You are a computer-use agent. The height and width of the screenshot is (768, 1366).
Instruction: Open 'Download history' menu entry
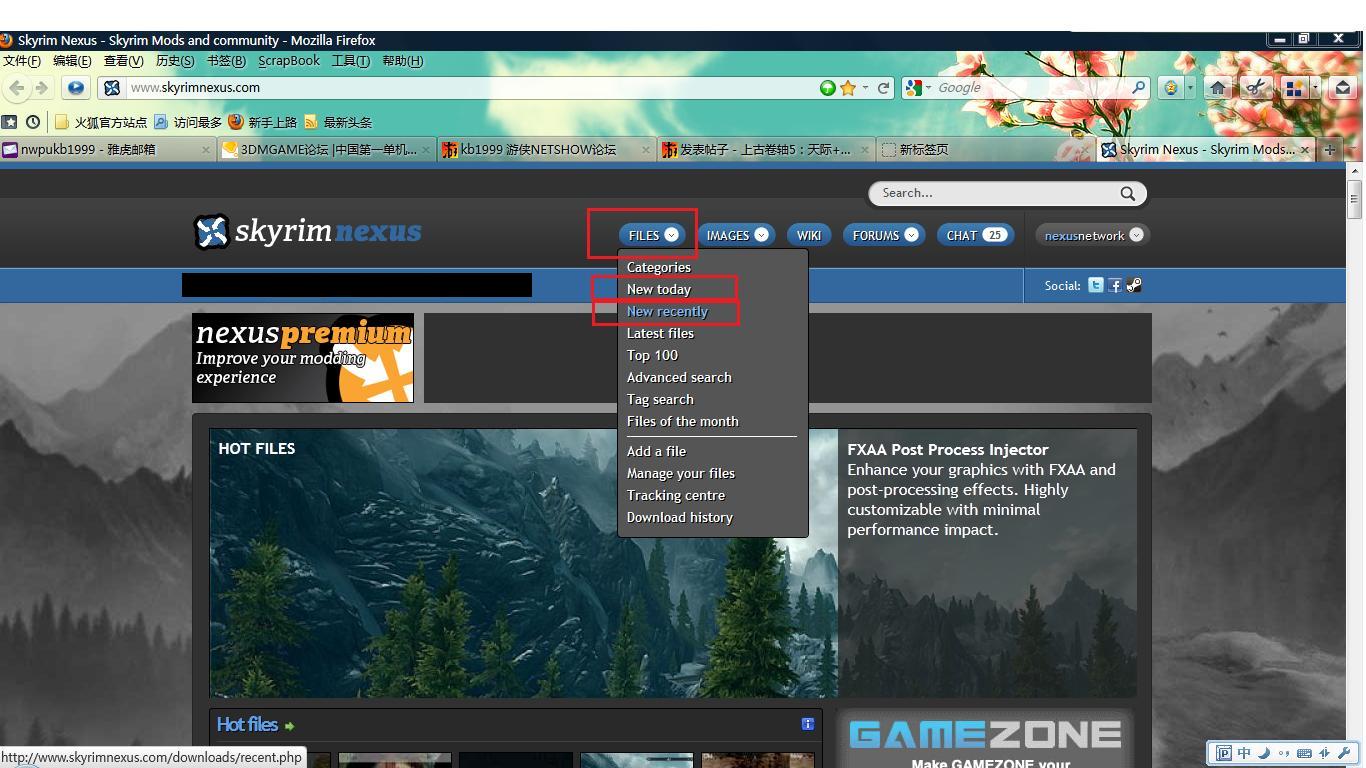[680, 517]
